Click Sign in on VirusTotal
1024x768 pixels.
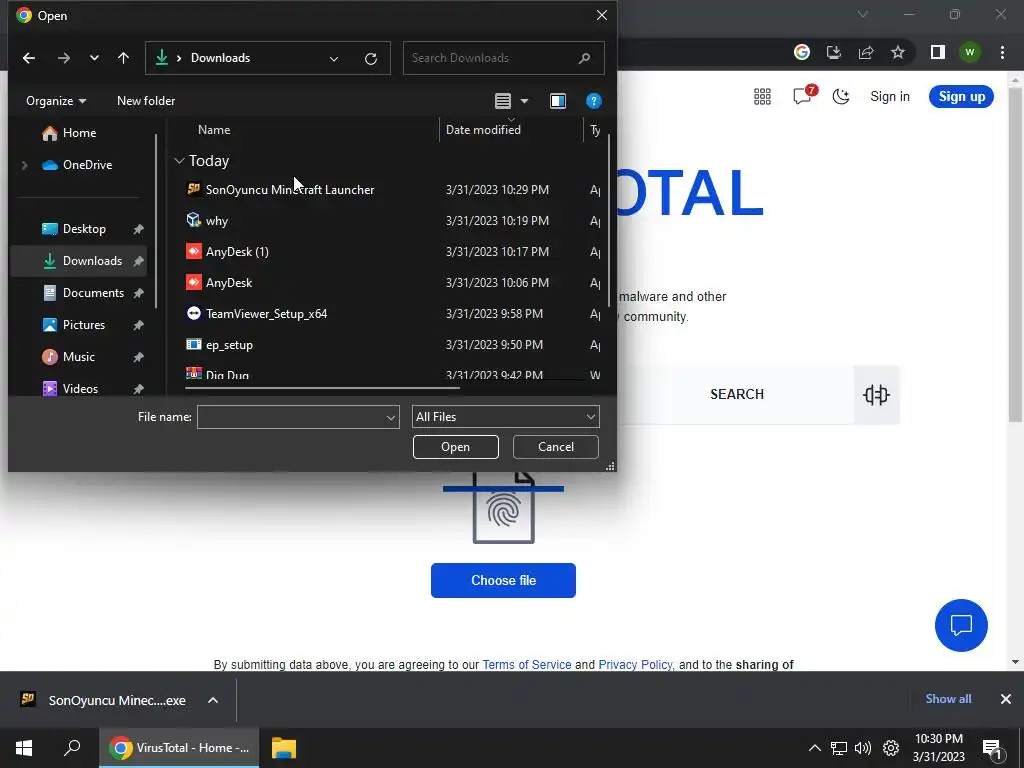pyautogui.click(x=889, y=97)
